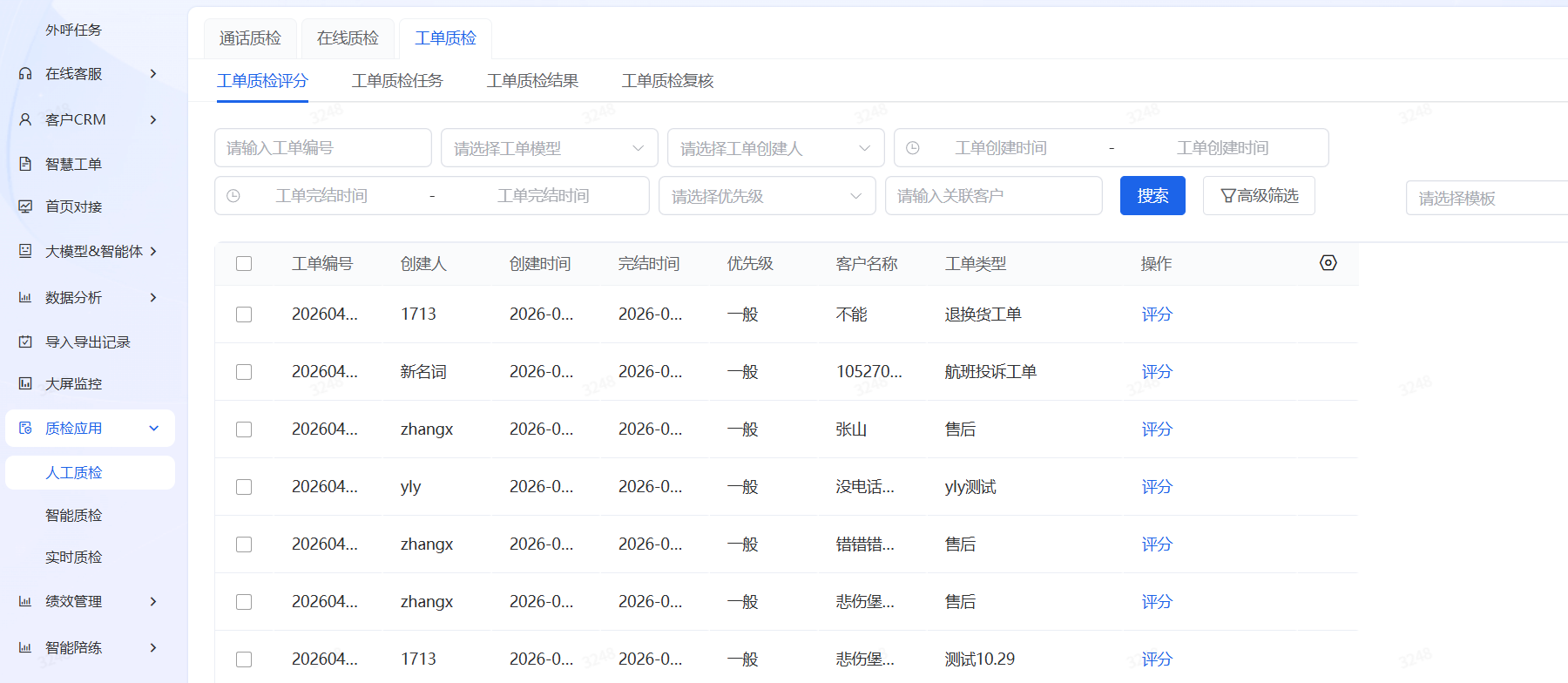Open the 请选择工单模型 dropdown

point(549,148)
